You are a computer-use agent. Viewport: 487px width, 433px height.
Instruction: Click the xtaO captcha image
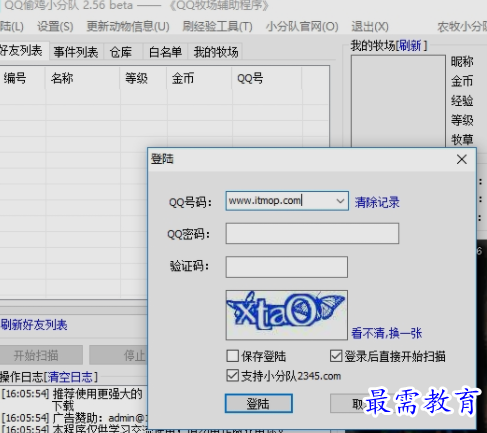pyautogui.click(x=287, y=315)
